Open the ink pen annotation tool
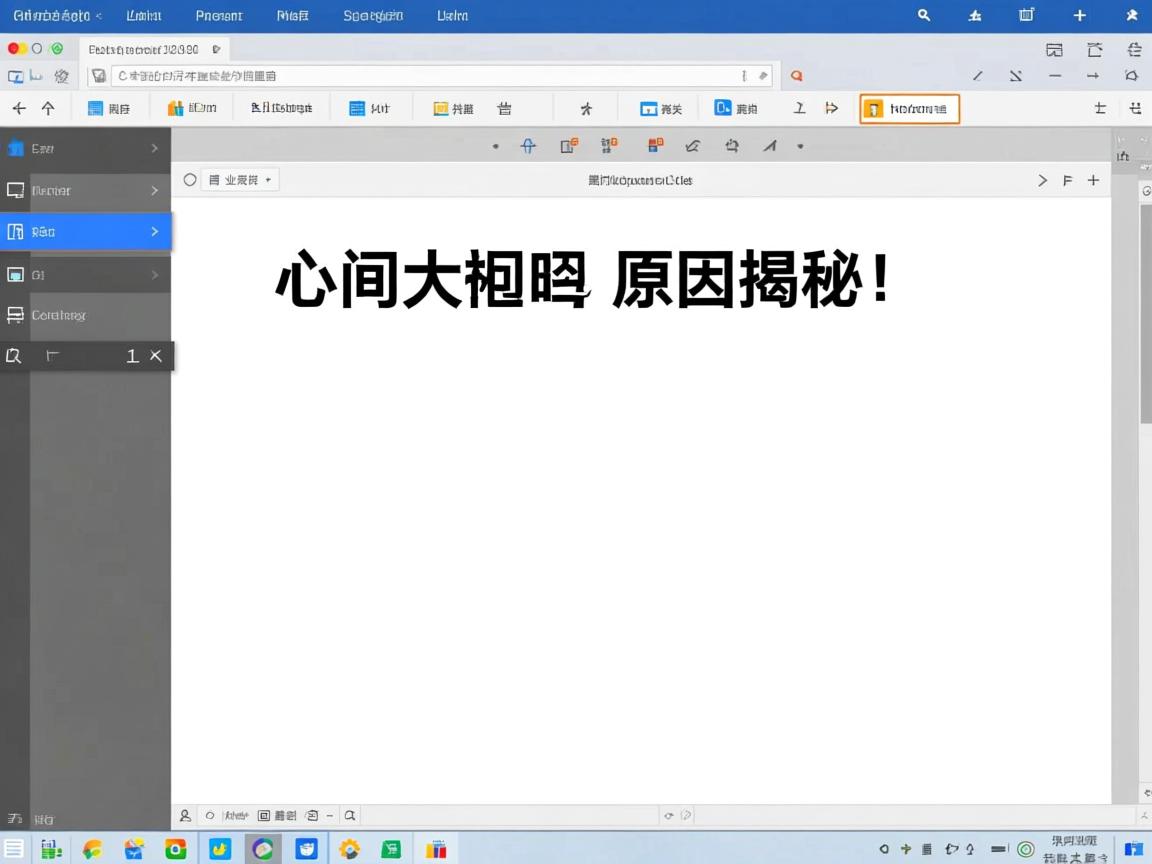Screen dimensions: 1152x864 (x=692, y=146)
